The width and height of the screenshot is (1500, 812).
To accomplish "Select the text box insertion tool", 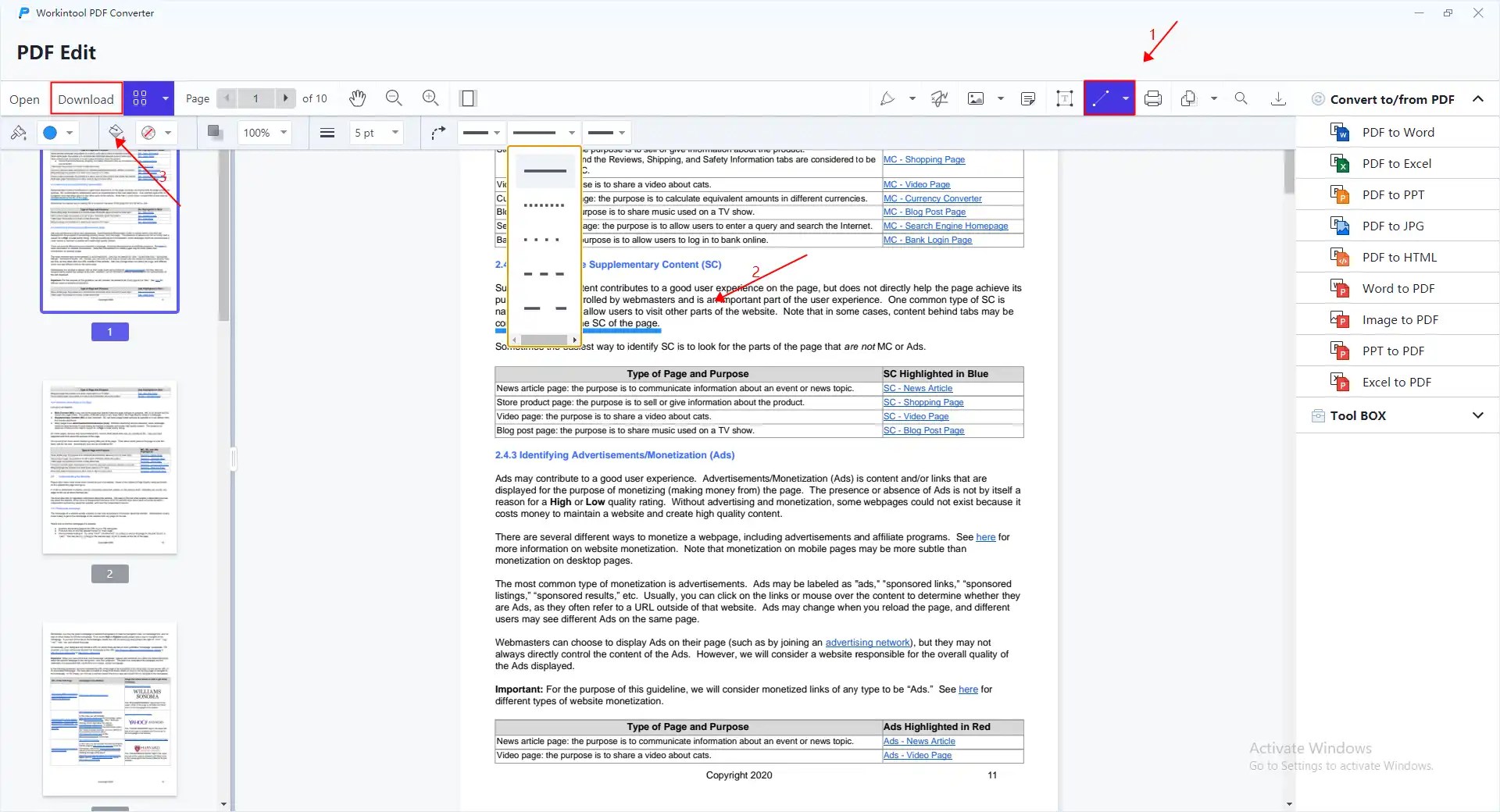I will (1064, 98).
